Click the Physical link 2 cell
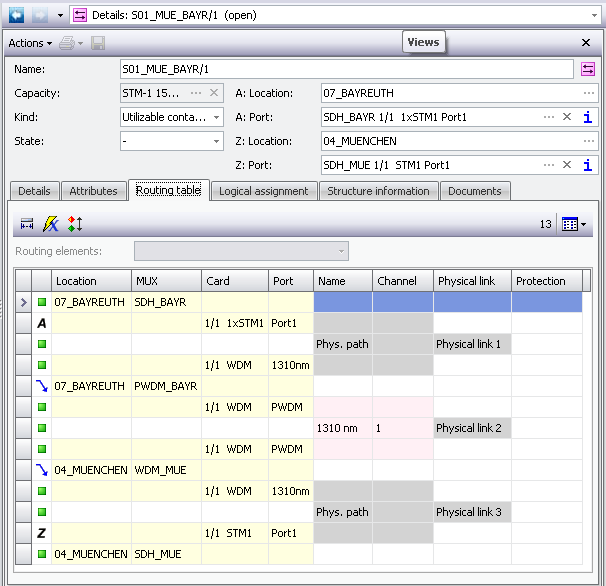Viewport: 606px width, 586px height. 472,428
